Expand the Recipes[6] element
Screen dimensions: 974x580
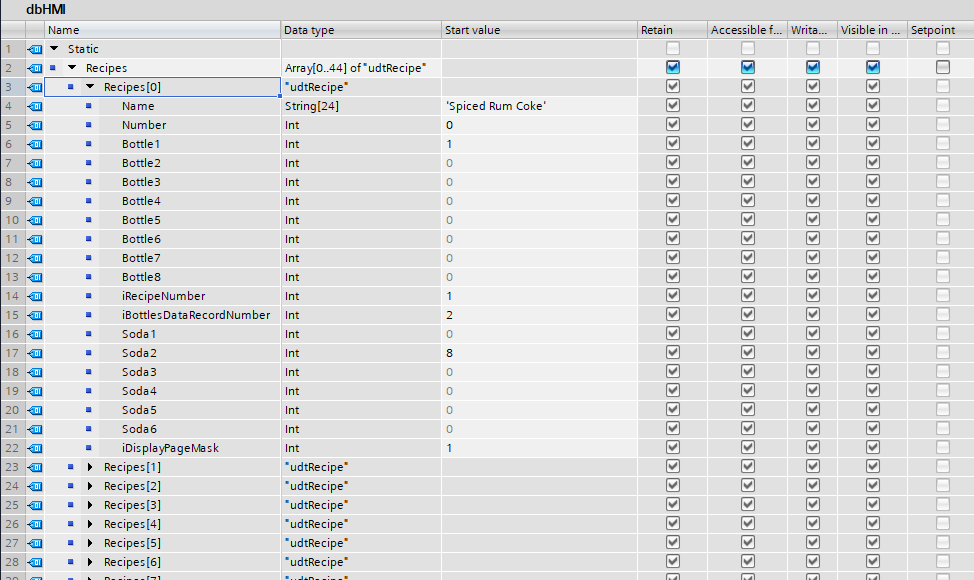coord(90,562)
